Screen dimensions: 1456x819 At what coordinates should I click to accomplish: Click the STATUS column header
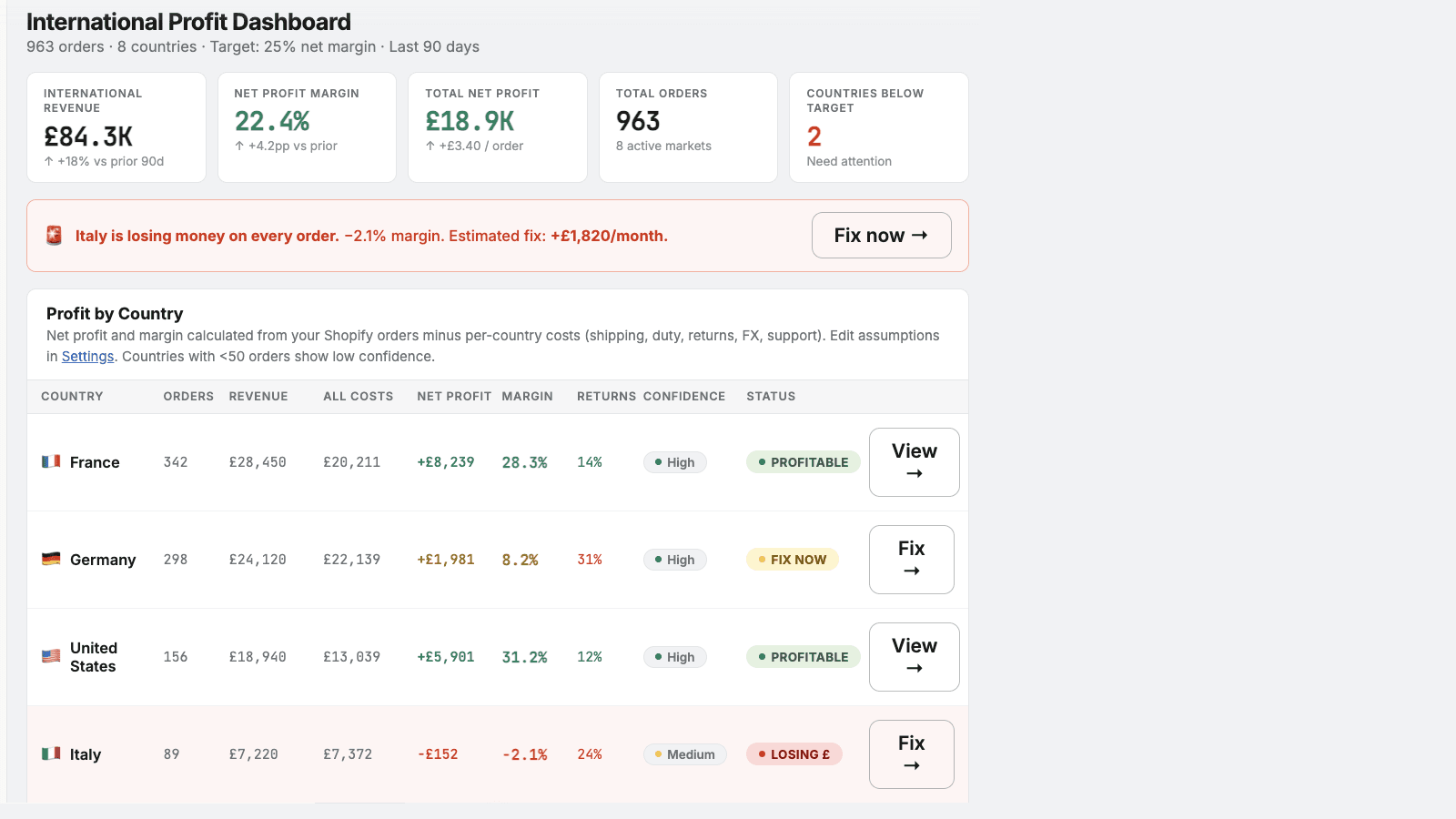[771, 397]
